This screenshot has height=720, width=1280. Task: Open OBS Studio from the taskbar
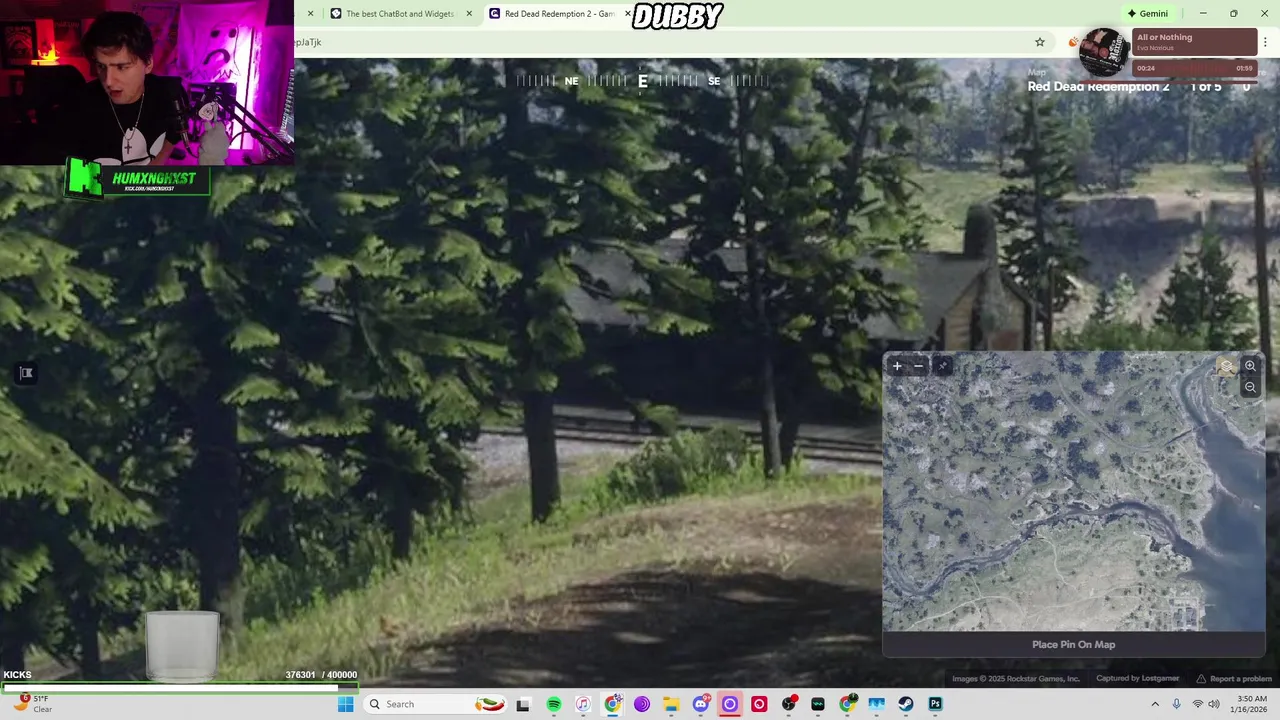pos(789,704)
